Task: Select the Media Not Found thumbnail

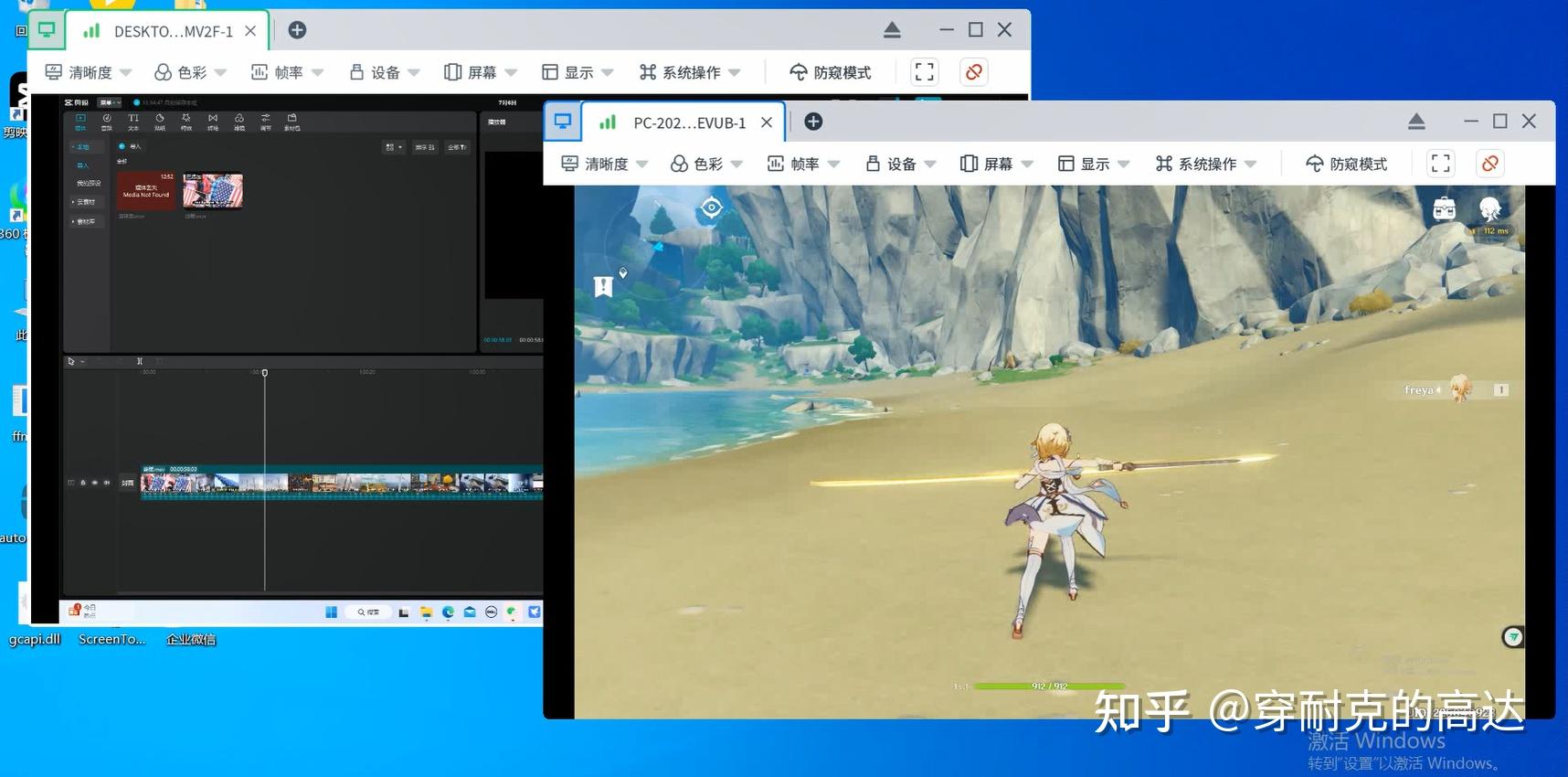Action: (146, 190)
